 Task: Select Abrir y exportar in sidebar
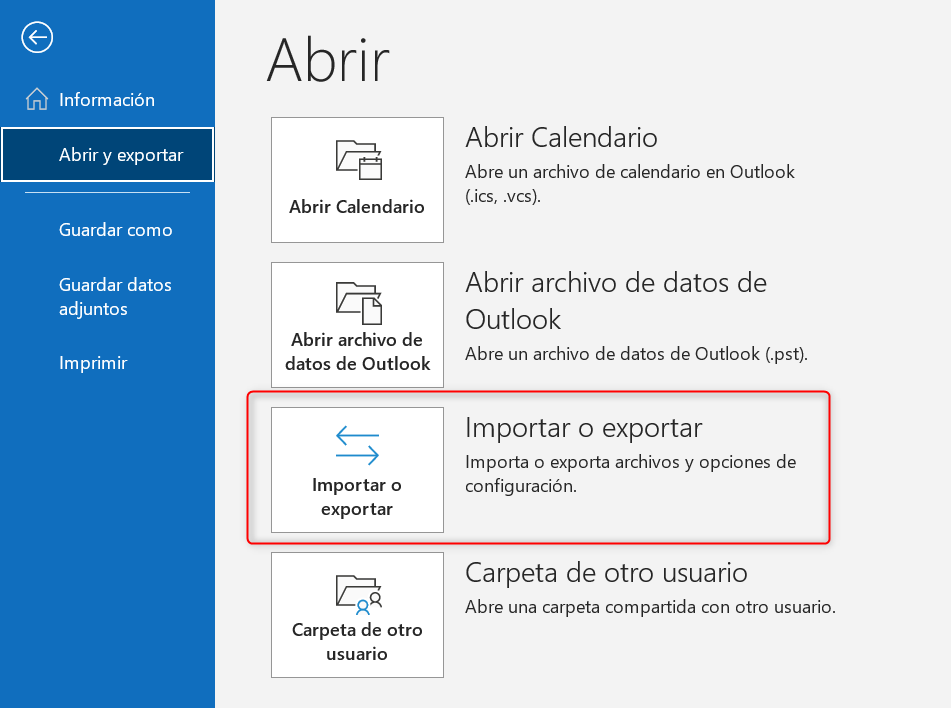(107, 155)
